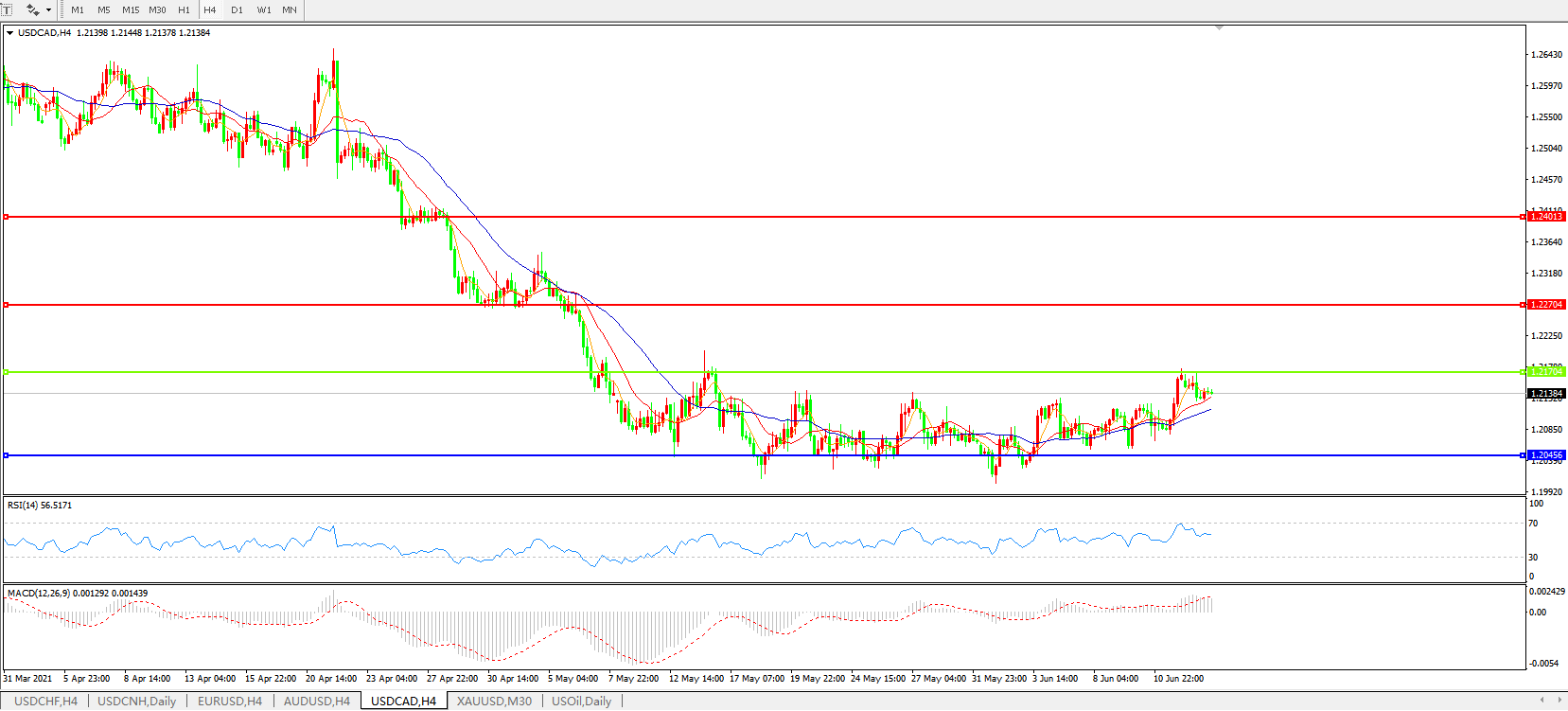The image size is (1568, 711).
Task: Select the blue 1.20456 horizontal line label
Action: 1546,455
